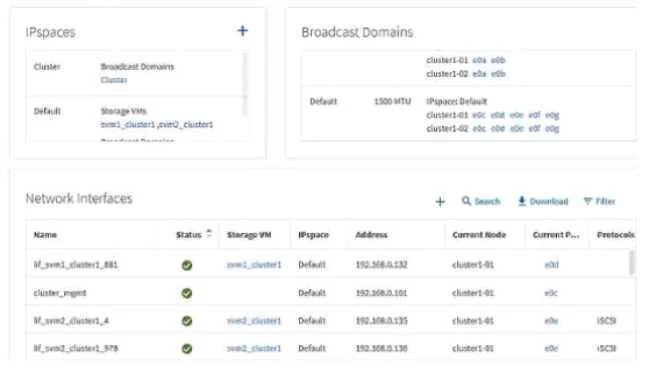Click the Address column header
The image size is (651, 372).
click(x=371, y=235)
